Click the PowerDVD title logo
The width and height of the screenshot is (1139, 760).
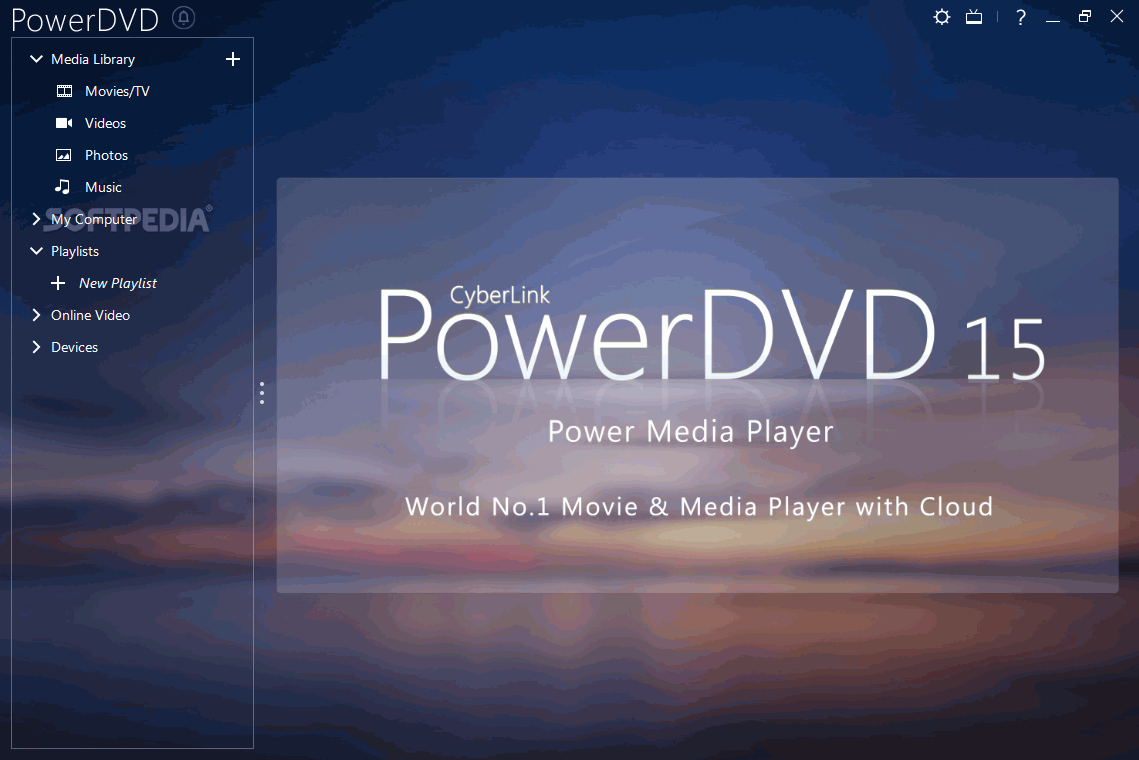pos(85,20)
